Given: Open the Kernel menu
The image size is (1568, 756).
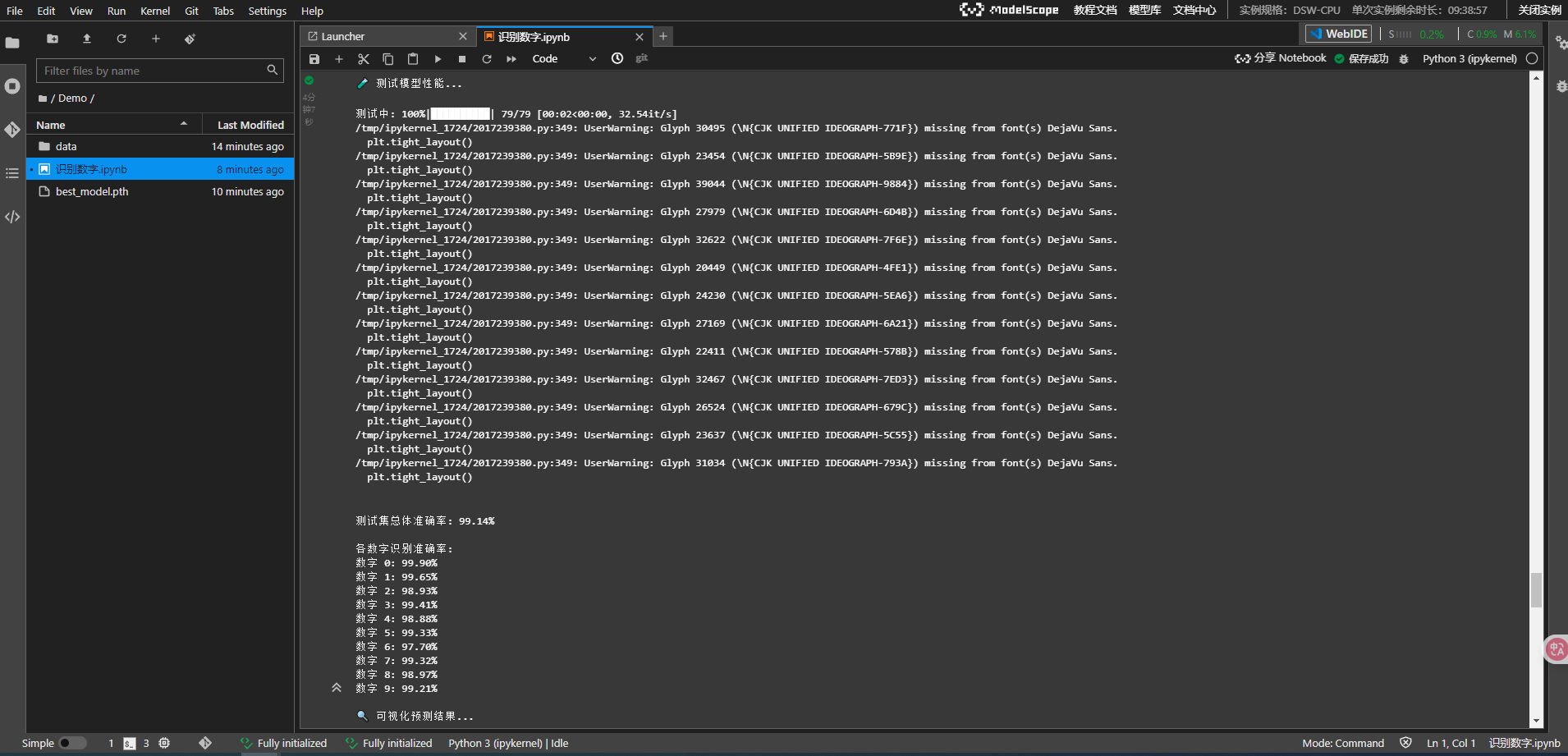Looking at the screenshot, I should point(155,11).
